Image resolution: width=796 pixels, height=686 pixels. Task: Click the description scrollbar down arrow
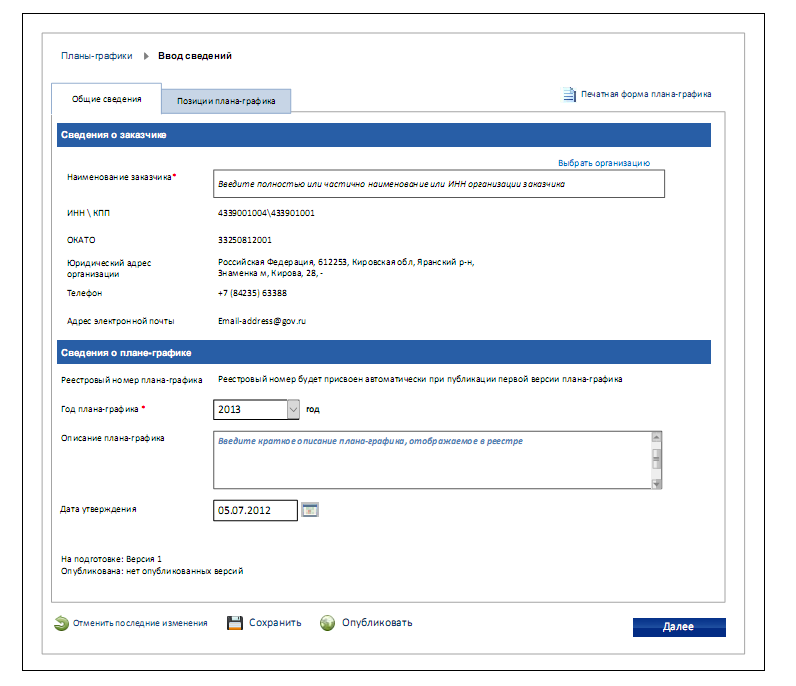656,484
